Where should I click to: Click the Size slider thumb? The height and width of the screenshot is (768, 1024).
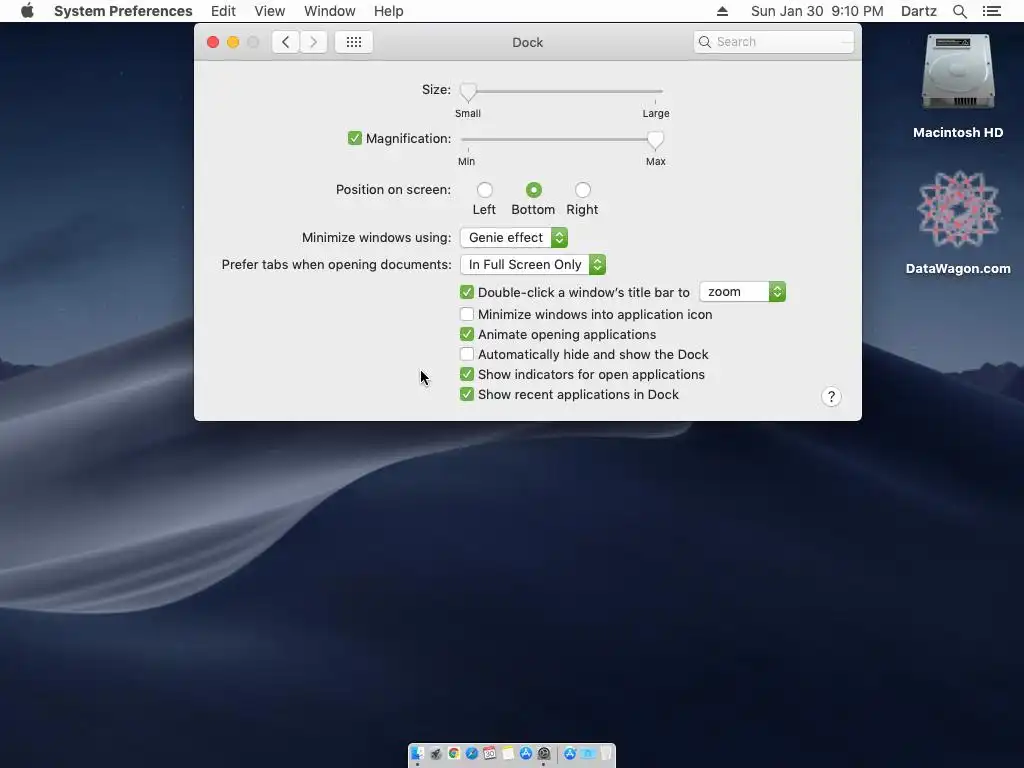(x=468, y=92)
